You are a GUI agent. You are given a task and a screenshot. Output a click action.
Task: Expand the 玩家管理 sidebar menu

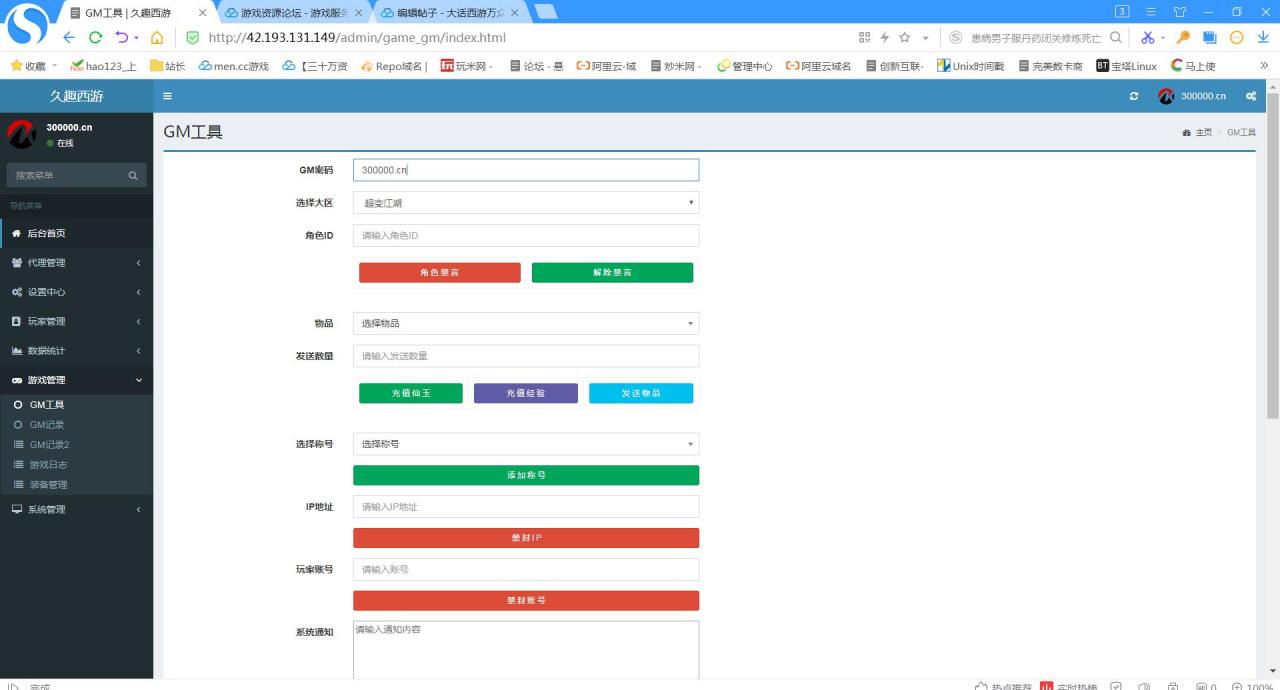(x=76, y=322)
